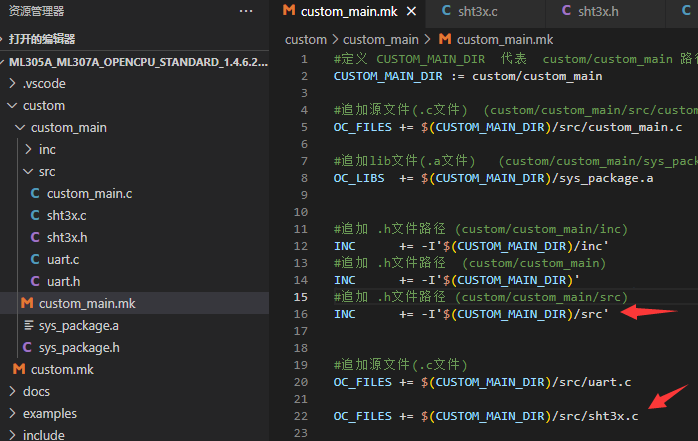Click the C icon of sht3x.c in tree

tap(36, 215)
